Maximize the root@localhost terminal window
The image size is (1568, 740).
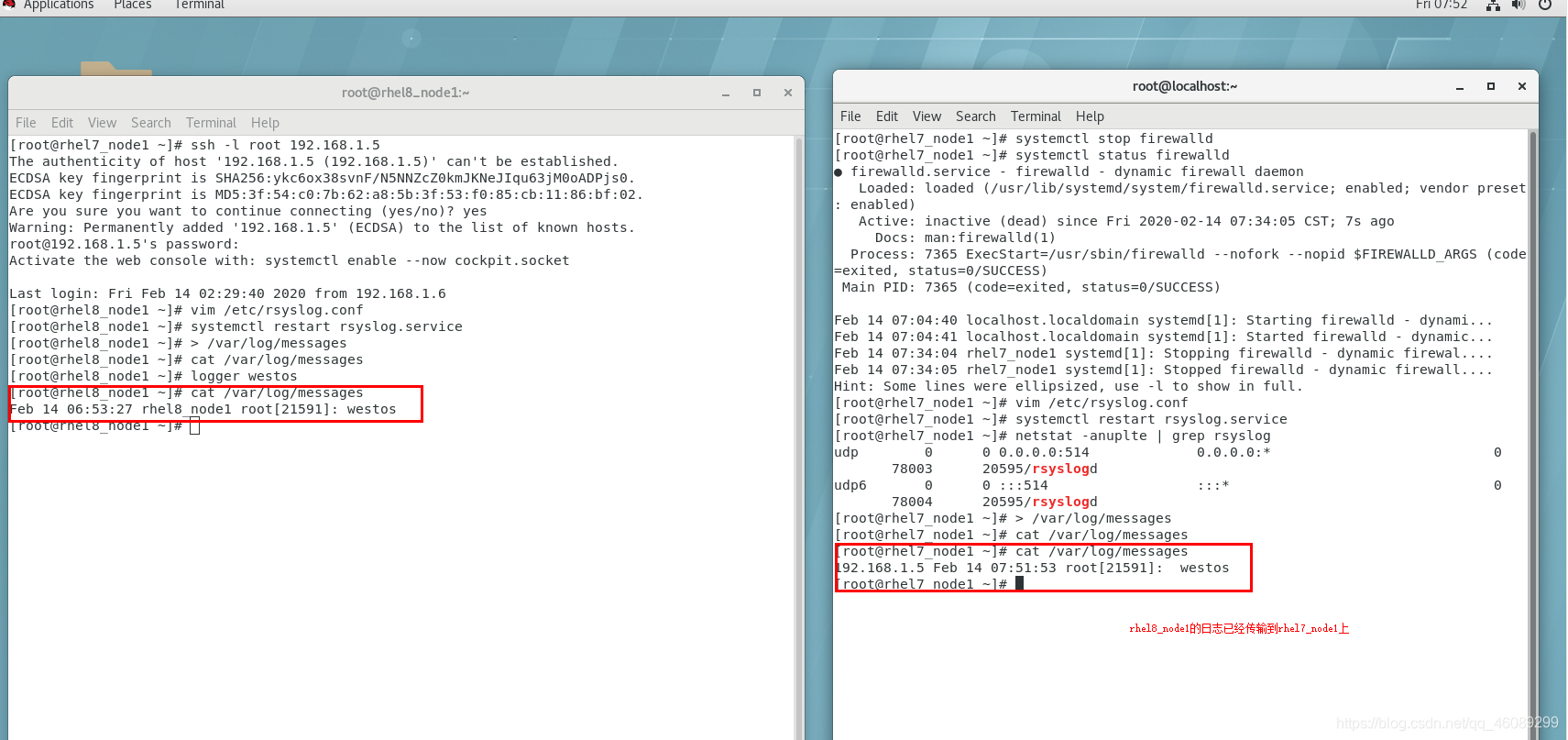click(1491, 86)
